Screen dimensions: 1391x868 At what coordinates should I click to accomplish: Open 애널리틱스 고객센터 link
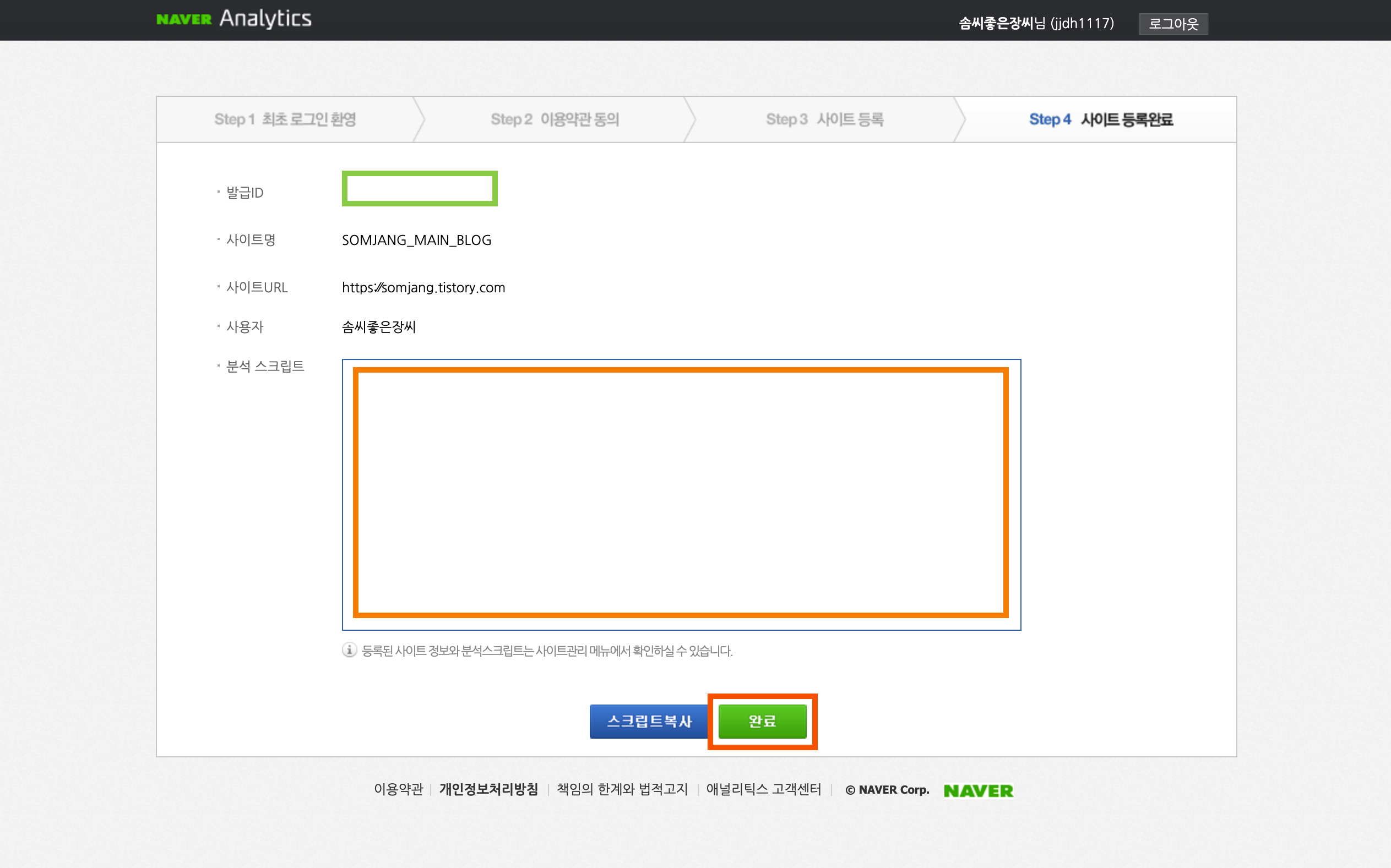(763, 789)
